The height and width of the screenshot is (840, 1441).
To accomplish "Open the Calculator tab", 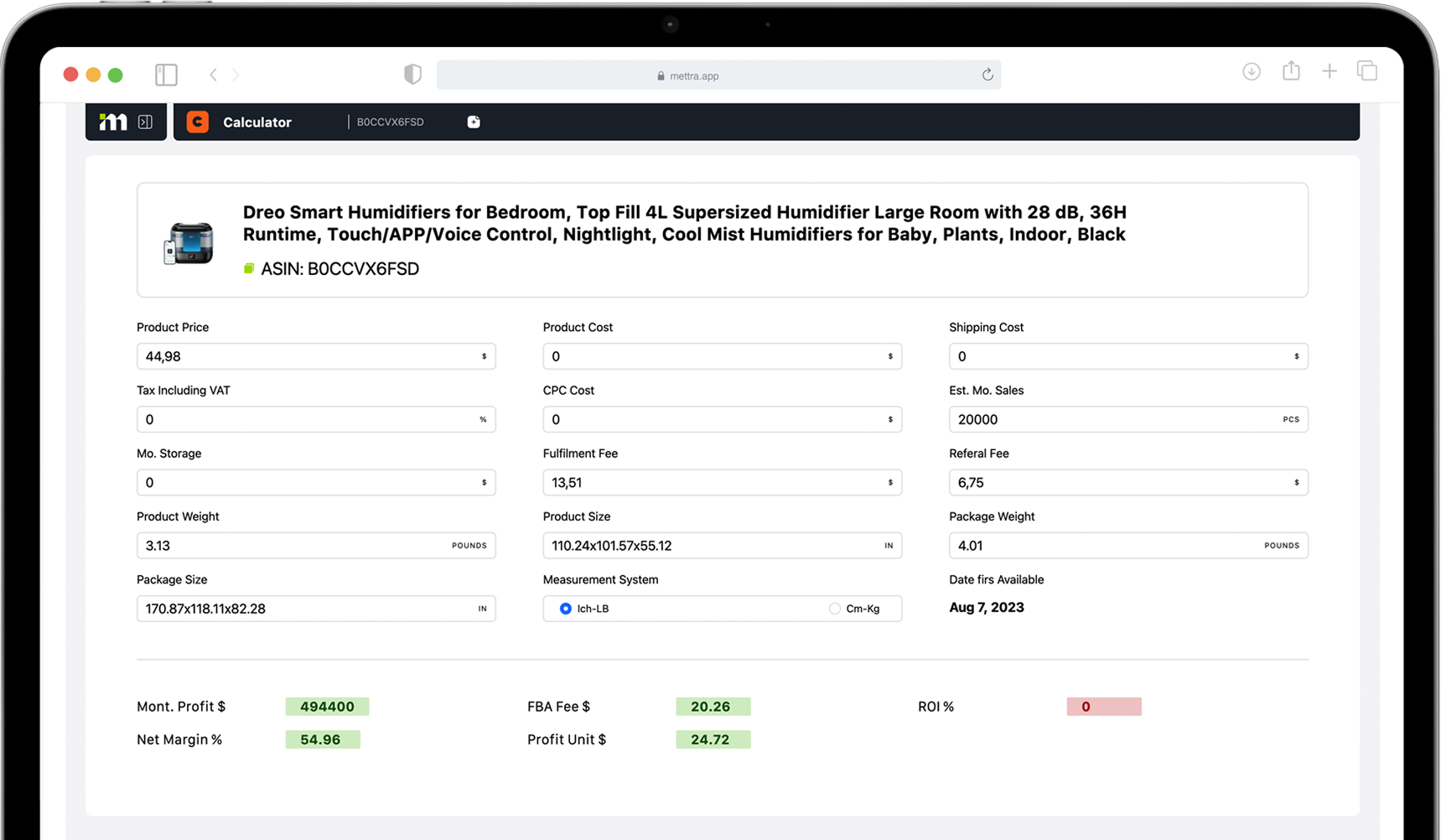I will click(x=257, y=122).
